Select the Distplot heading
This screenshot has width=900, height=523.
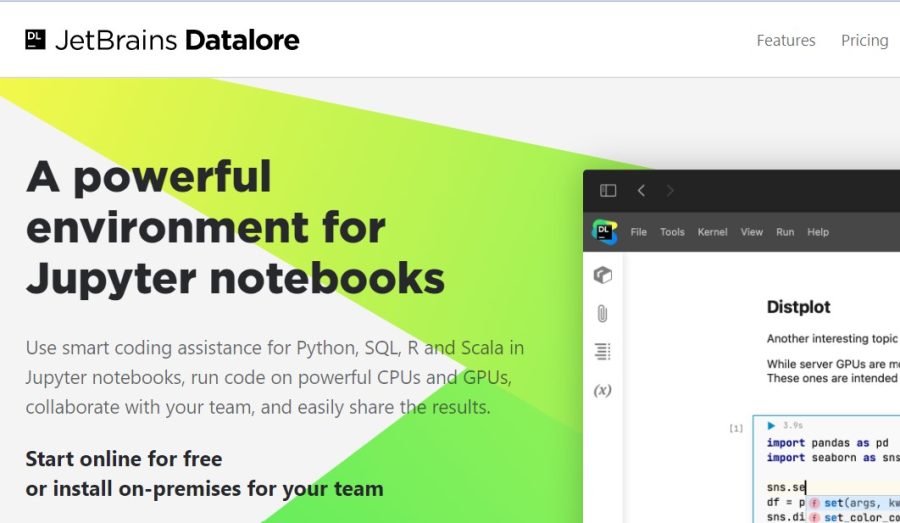(x=798, y=307)
